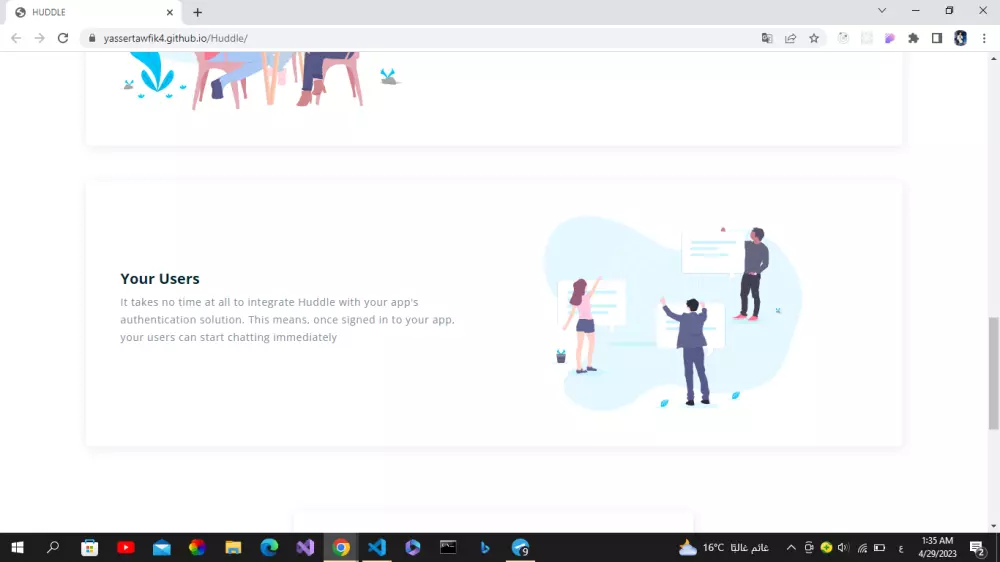Open Chrome three-dot menu
This screenshot has height=562, width=1000.
(x=984, y=38)
